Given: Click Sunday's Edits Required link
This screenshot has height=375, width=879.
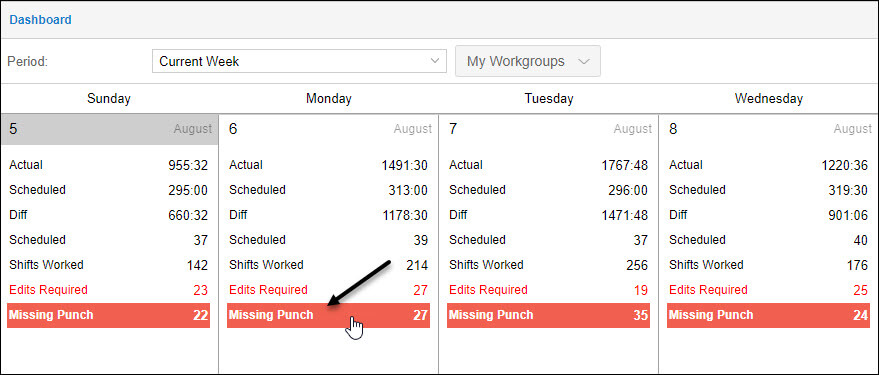Looking at the screenshot, I should 48,290.
